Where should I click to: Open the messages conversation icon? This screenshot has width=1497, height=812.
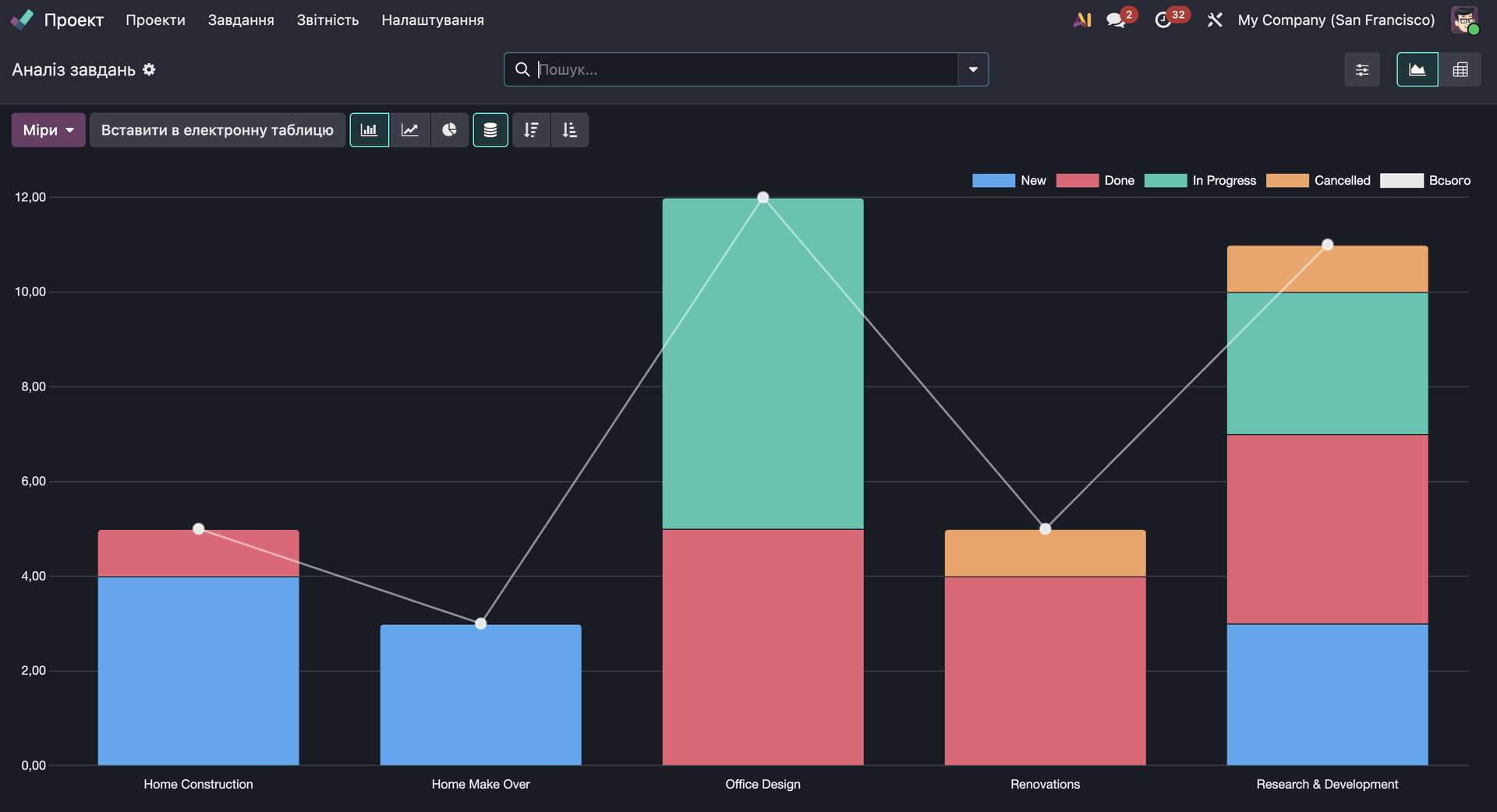point(1116,20)
